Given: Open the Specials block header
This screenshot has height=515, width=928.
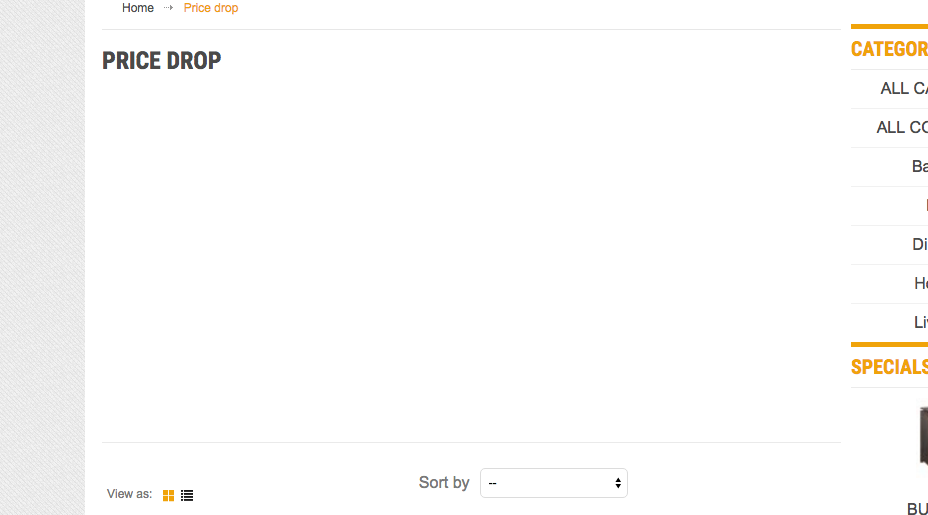Looking at the screenshot, I should pos(889,367).
